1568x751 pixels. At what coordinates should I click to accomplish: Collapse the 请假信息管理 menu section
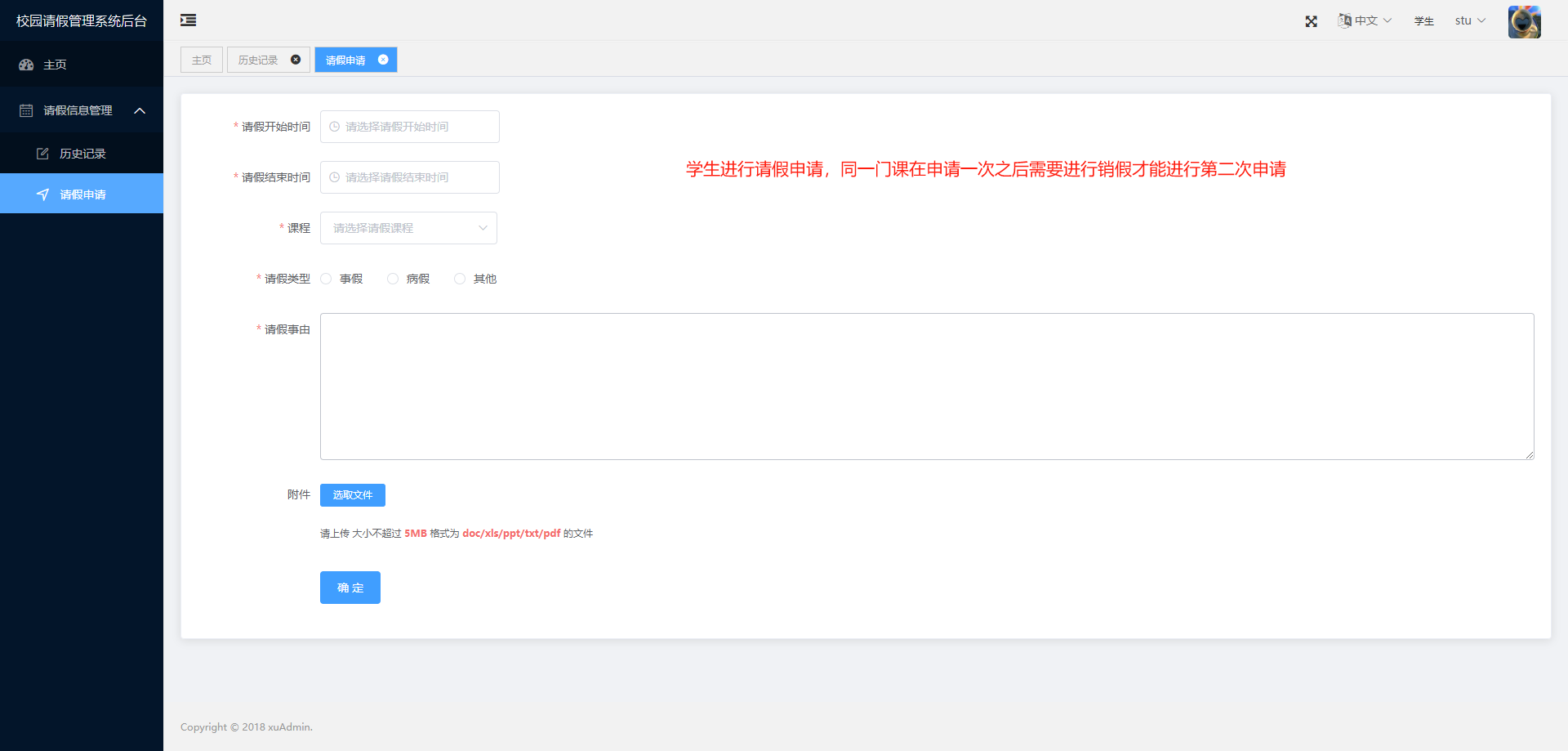(139, 110)
